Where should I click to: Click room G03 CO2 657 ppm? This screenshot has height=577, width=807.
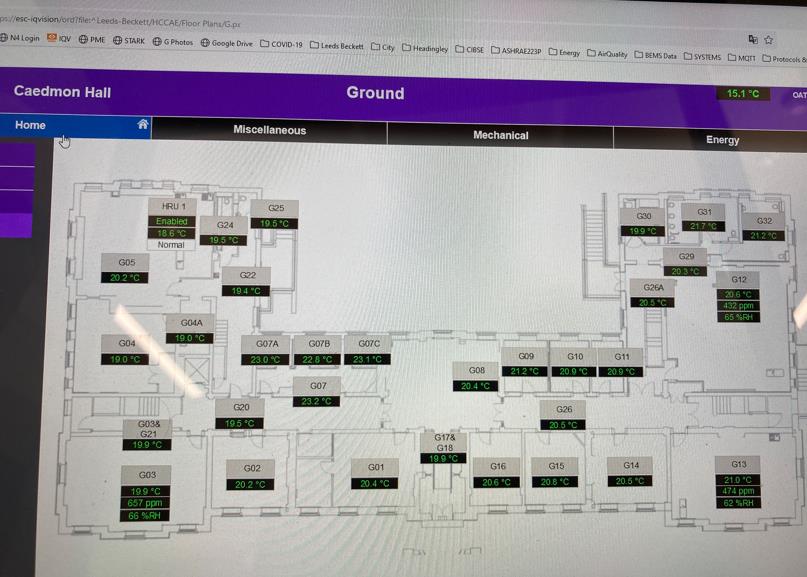click(x=145, y=503)
